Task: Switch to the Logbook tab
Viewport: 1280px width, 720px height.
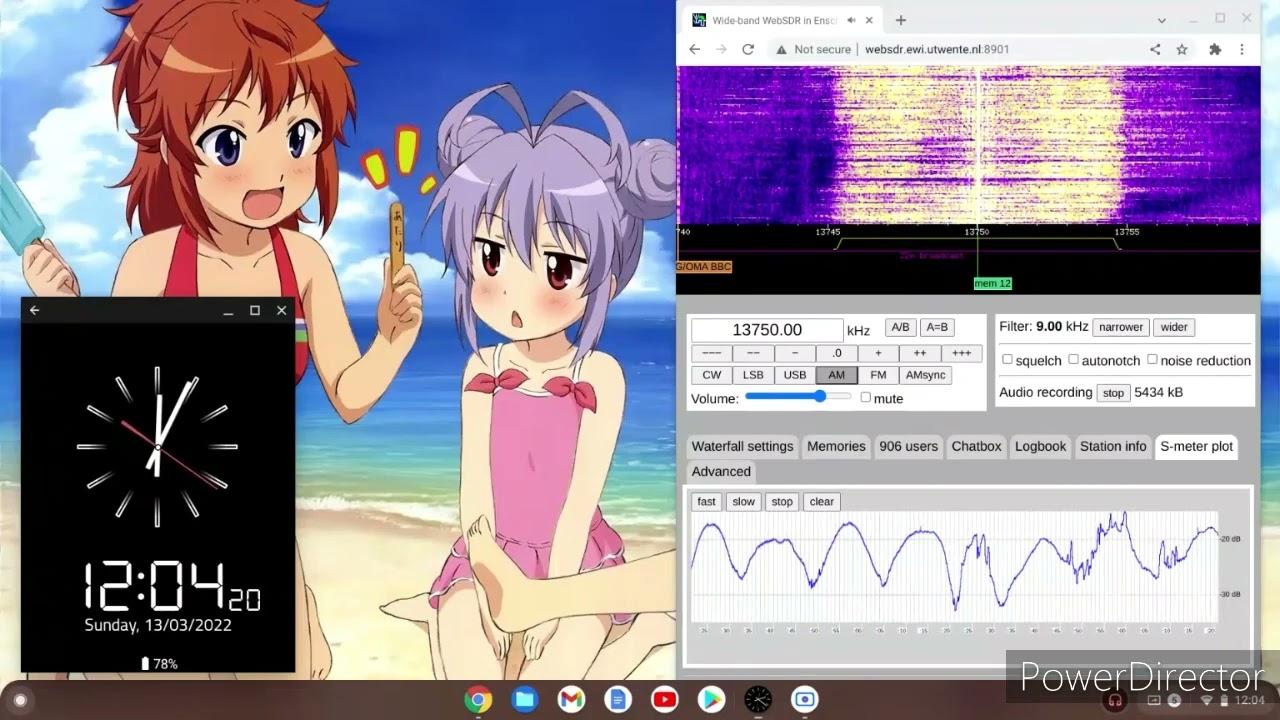Action: pos(1040,447)
